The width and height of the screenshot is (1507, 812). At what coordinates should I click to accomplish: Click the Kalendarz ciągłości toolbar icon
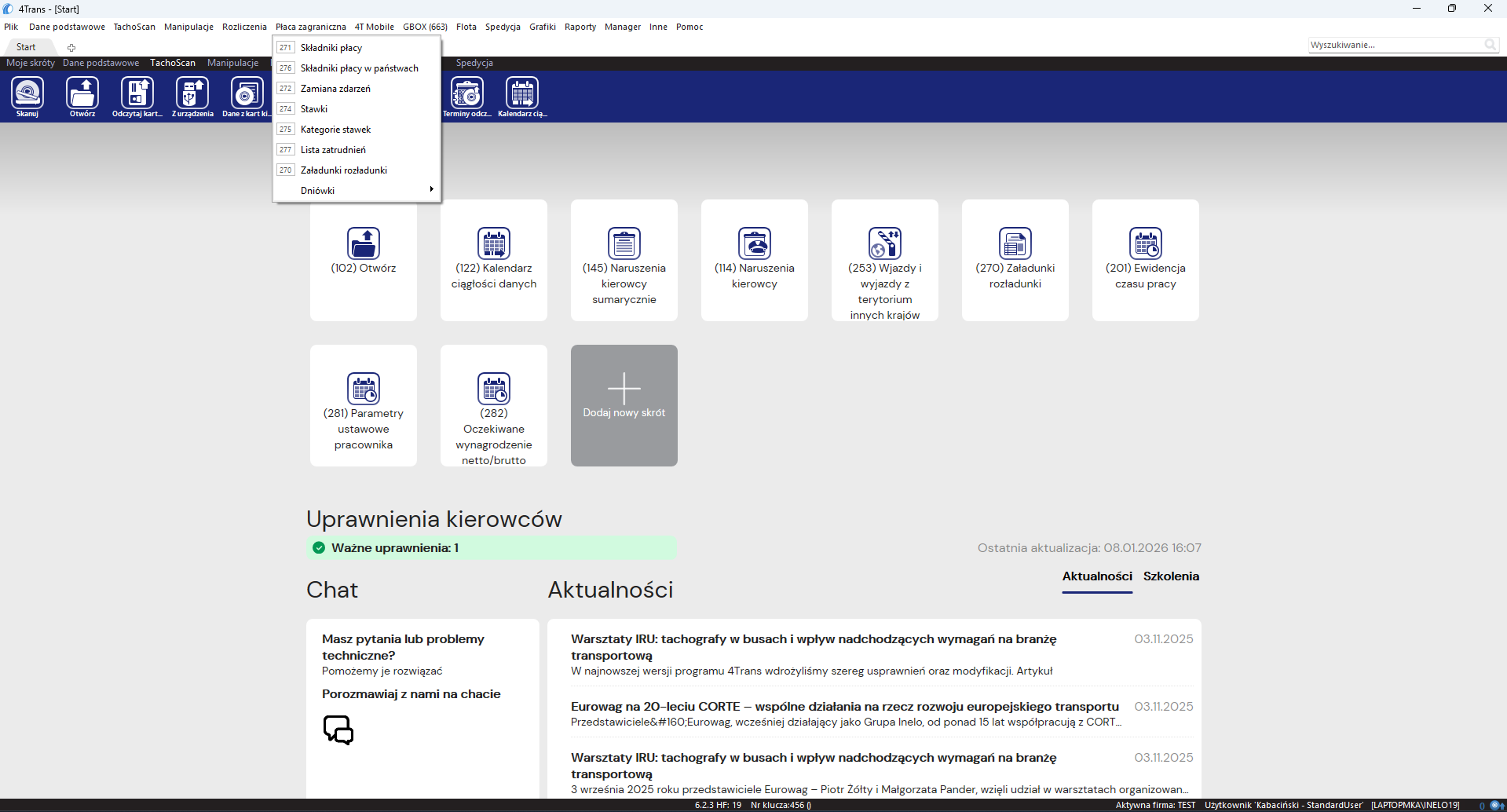(522, 97)
